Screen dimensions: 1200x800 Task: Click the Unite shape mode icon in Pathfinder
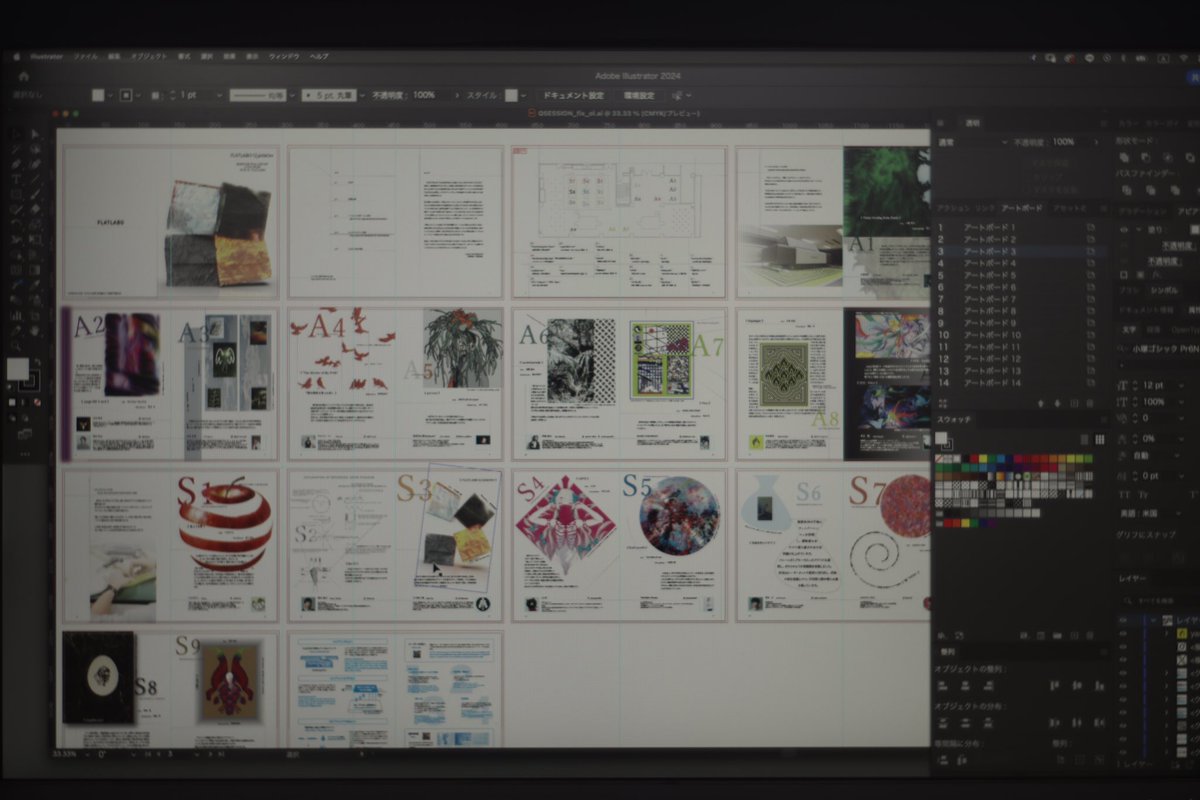coord(1124,158)
